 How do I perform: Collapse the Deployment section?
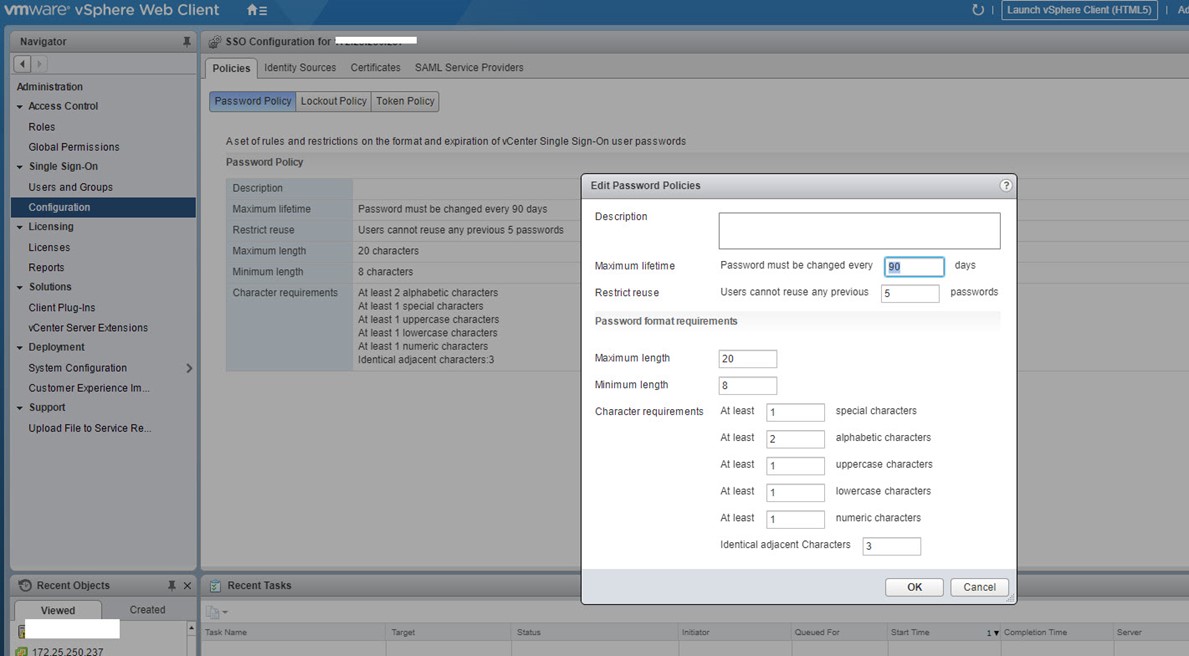[20, 347]
